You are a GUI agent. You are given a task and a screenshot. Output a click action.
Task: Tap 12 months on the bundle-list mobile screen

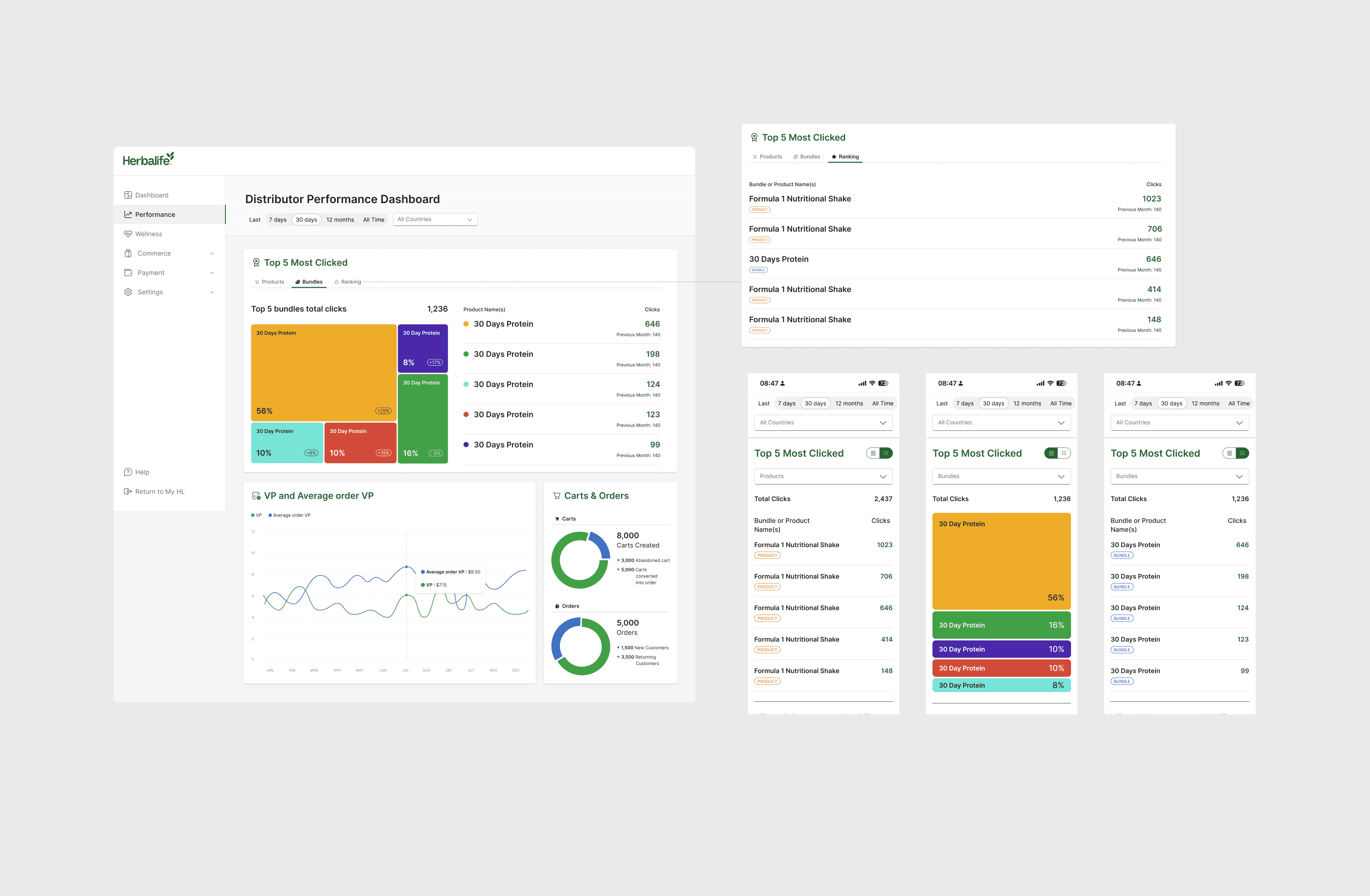pyautogui.click(x=1206, y=403)
